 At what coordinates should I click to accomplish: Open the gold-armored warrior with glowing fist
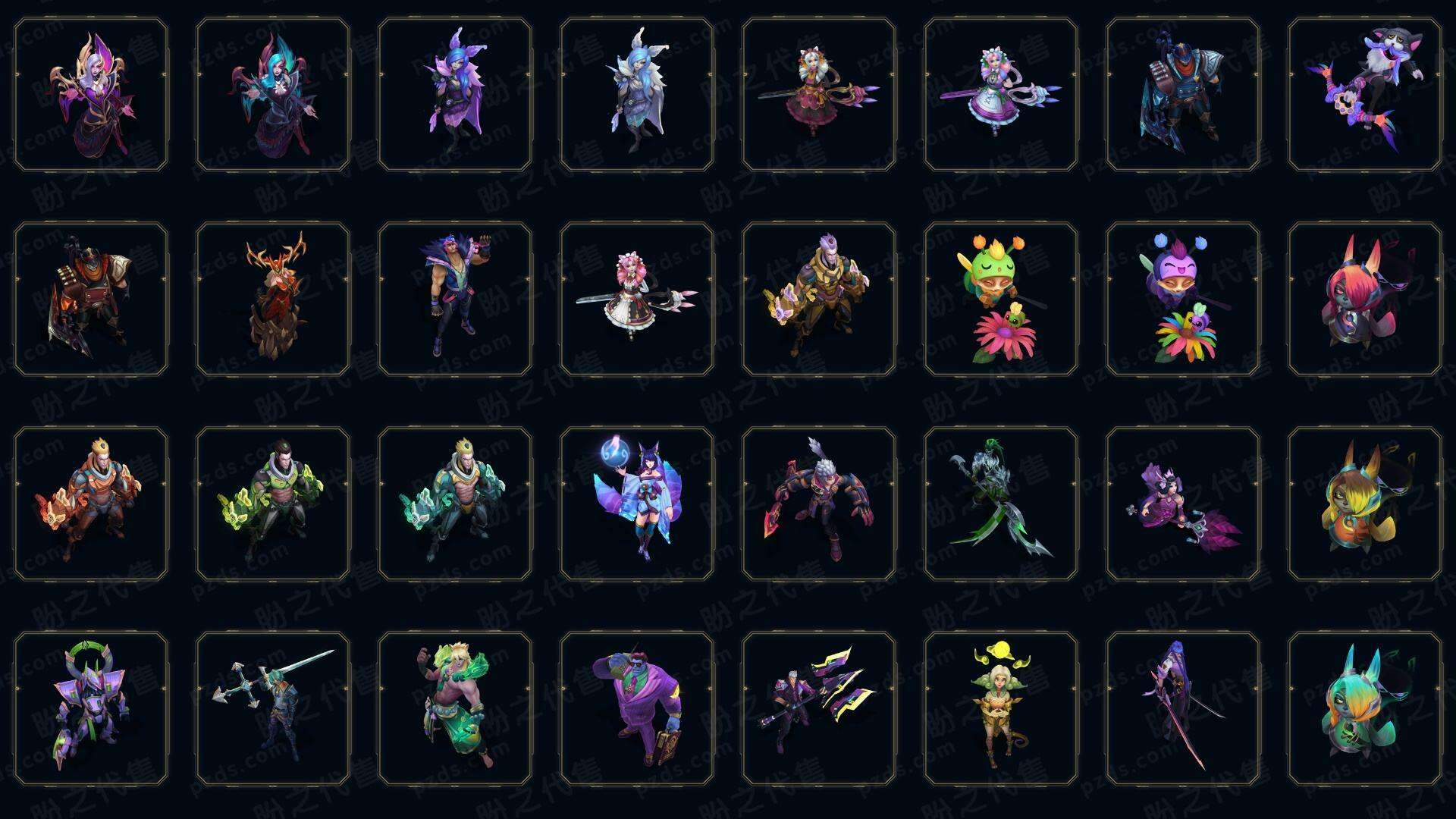[x=819, y=299]
